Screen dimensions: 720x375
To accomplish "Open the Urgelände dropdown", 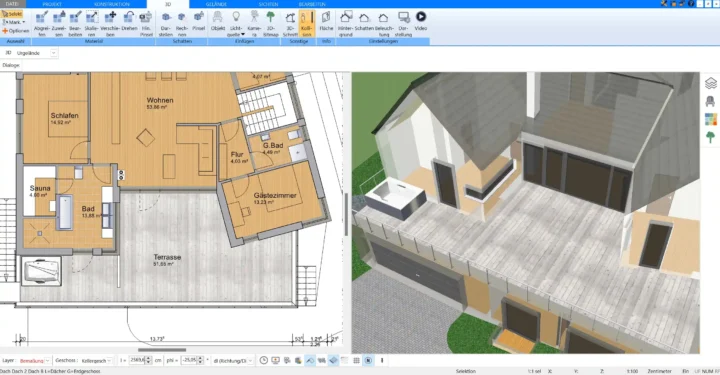I will (54, 53).
